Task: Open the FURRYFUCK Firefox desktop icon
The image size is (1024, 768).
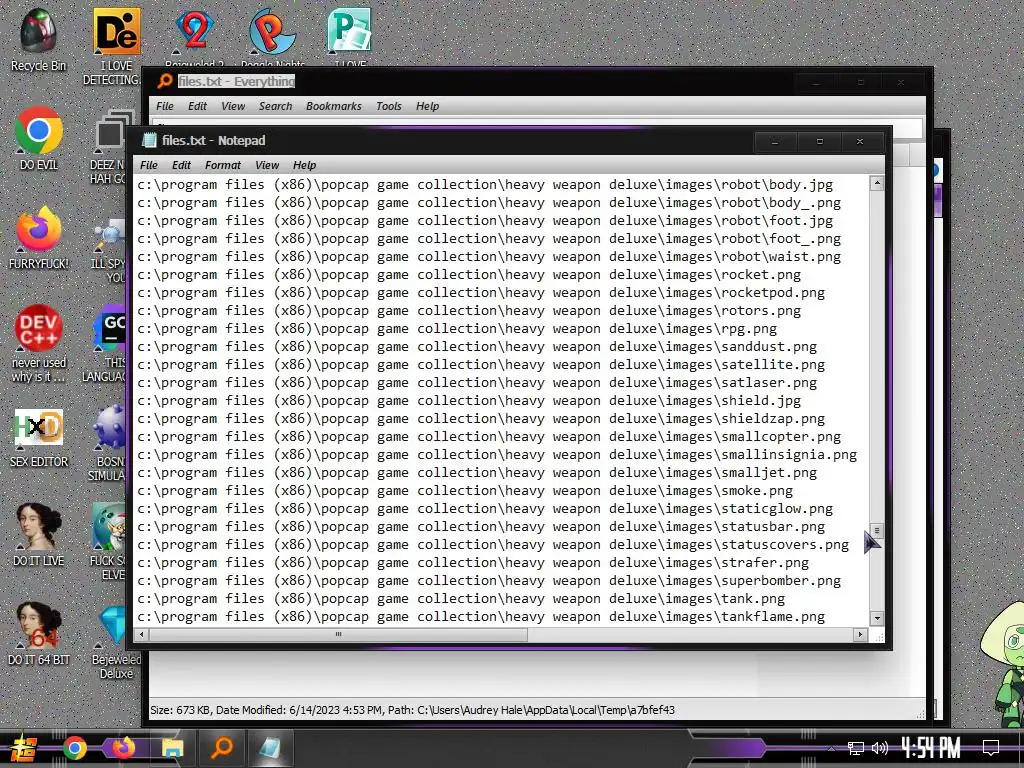Action: coord(39,238)
